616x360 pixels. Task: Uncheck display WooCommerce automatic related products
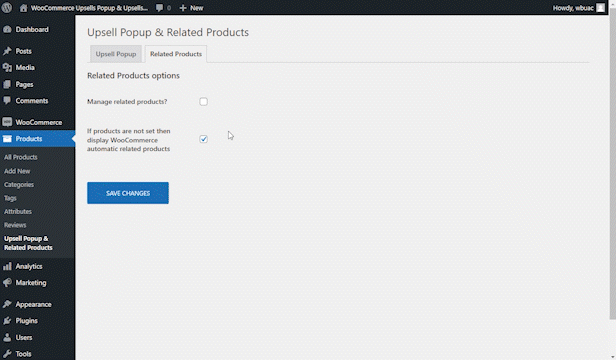tap(204, 139)
